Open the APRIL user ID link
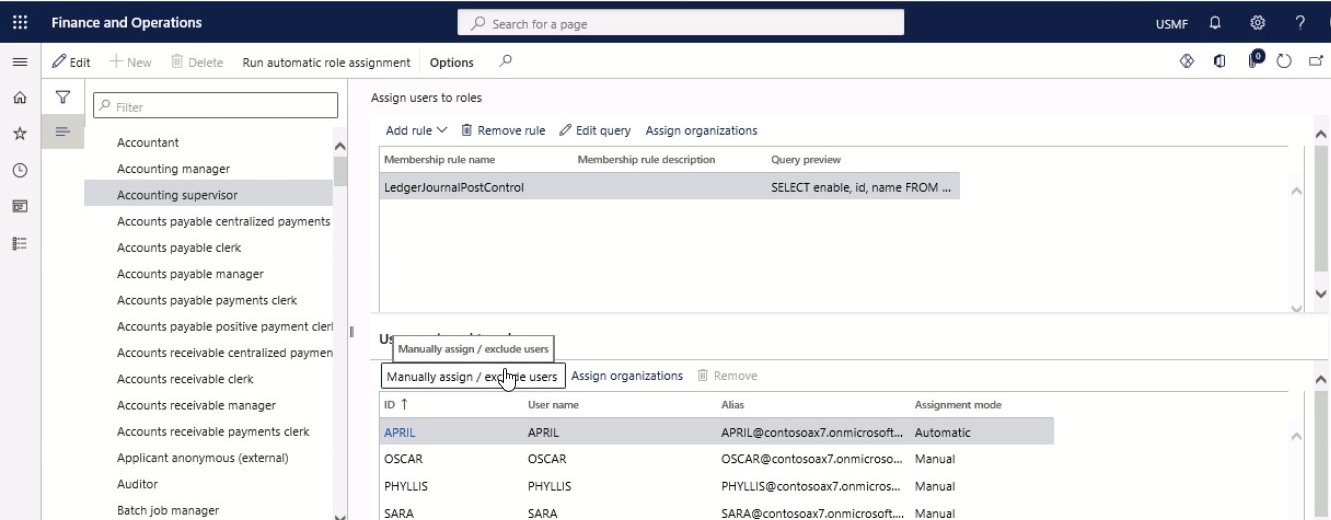The width and height of the screenshot is (1331, 520). coord(400,433)
